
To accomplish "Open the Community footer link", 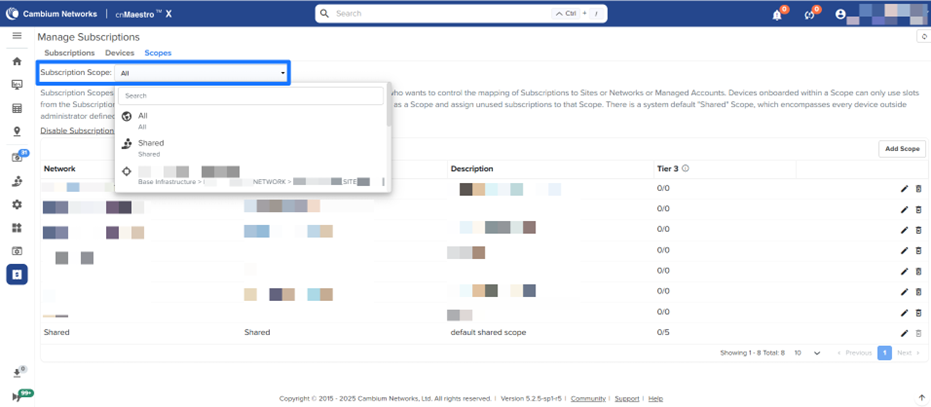I will click(x=588, y=398).
